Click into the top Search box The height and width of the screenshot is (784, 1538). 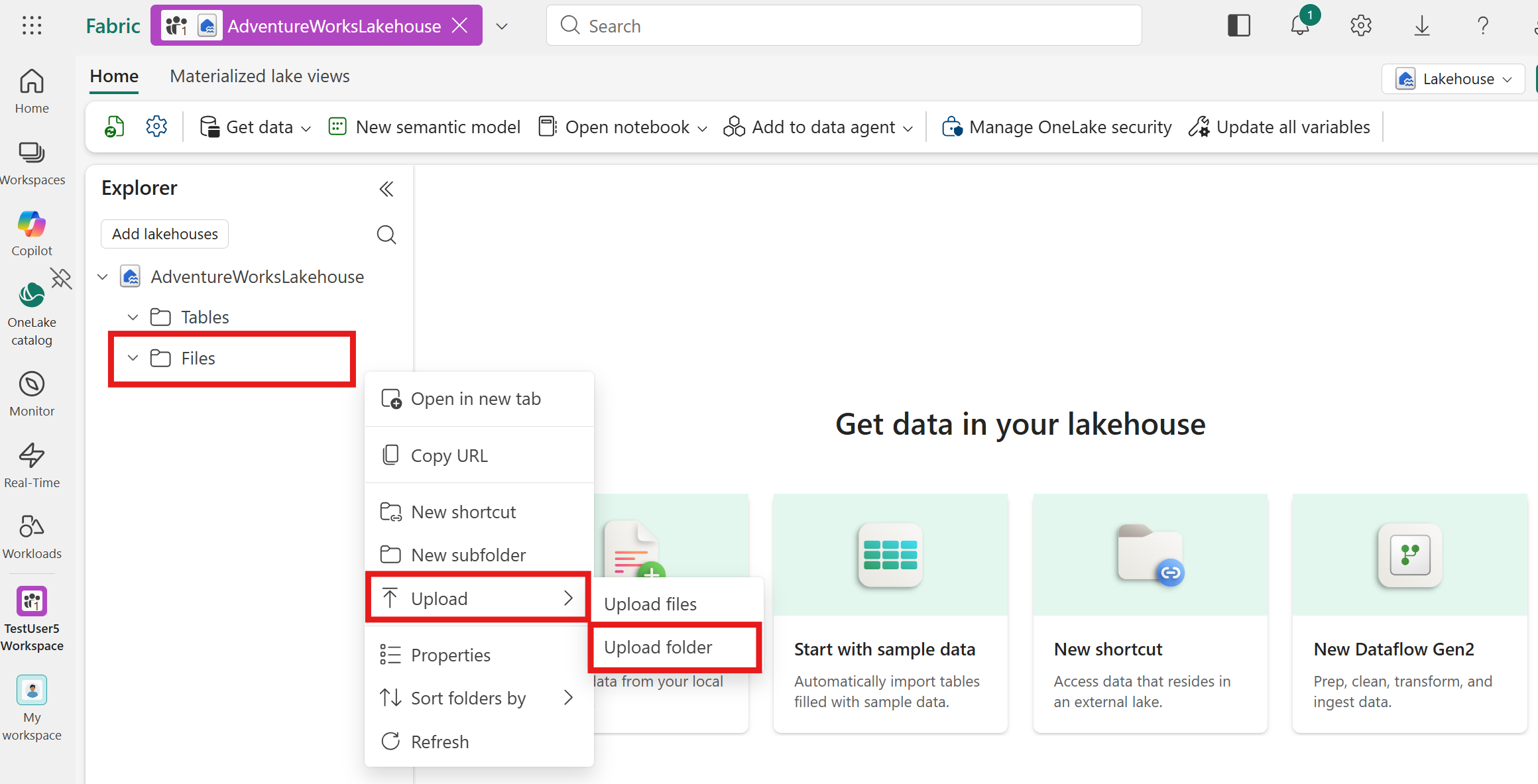coord(843,26)
